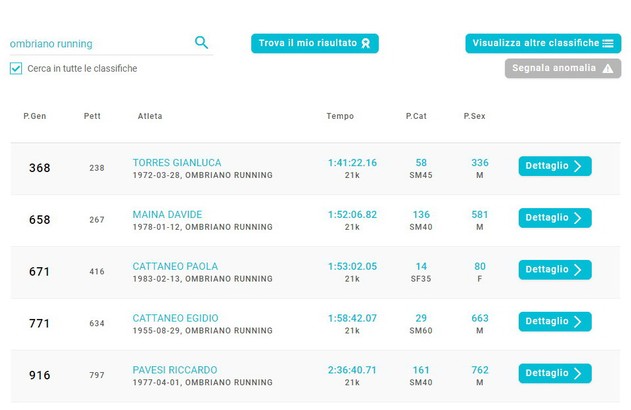Click time 2:36:40.71

(x=352, y=370)
